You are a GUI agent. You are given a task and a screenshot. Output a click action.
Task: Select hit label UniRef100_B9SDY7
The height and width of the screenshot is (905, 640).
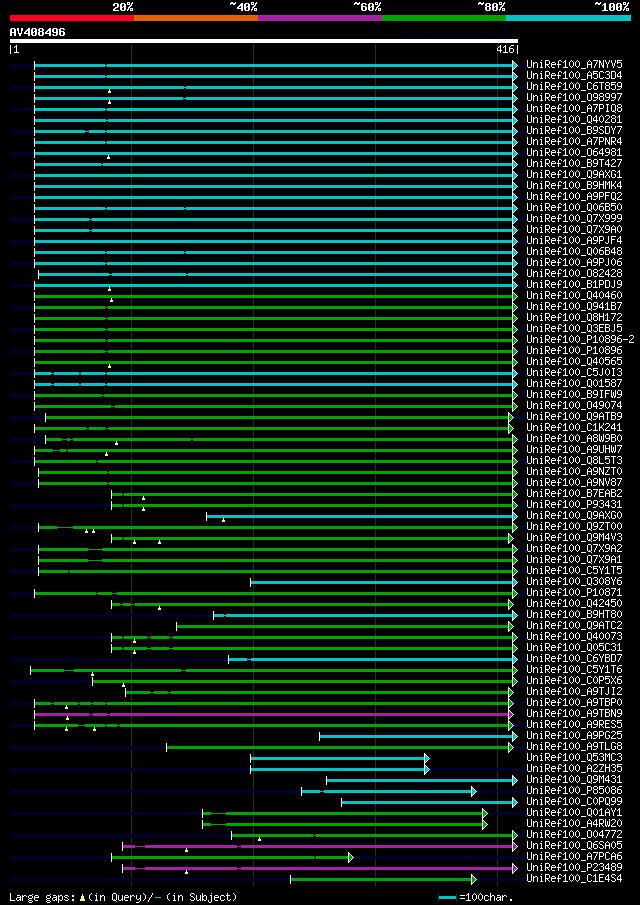pos(574,130)
